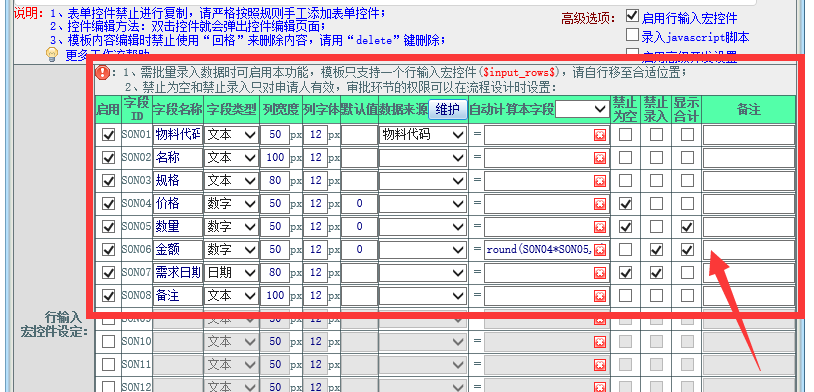This screenshot has height=392, width=814.
Task: Clear the S0N06 formula with red X icon
Action: [x=600, y=250]
